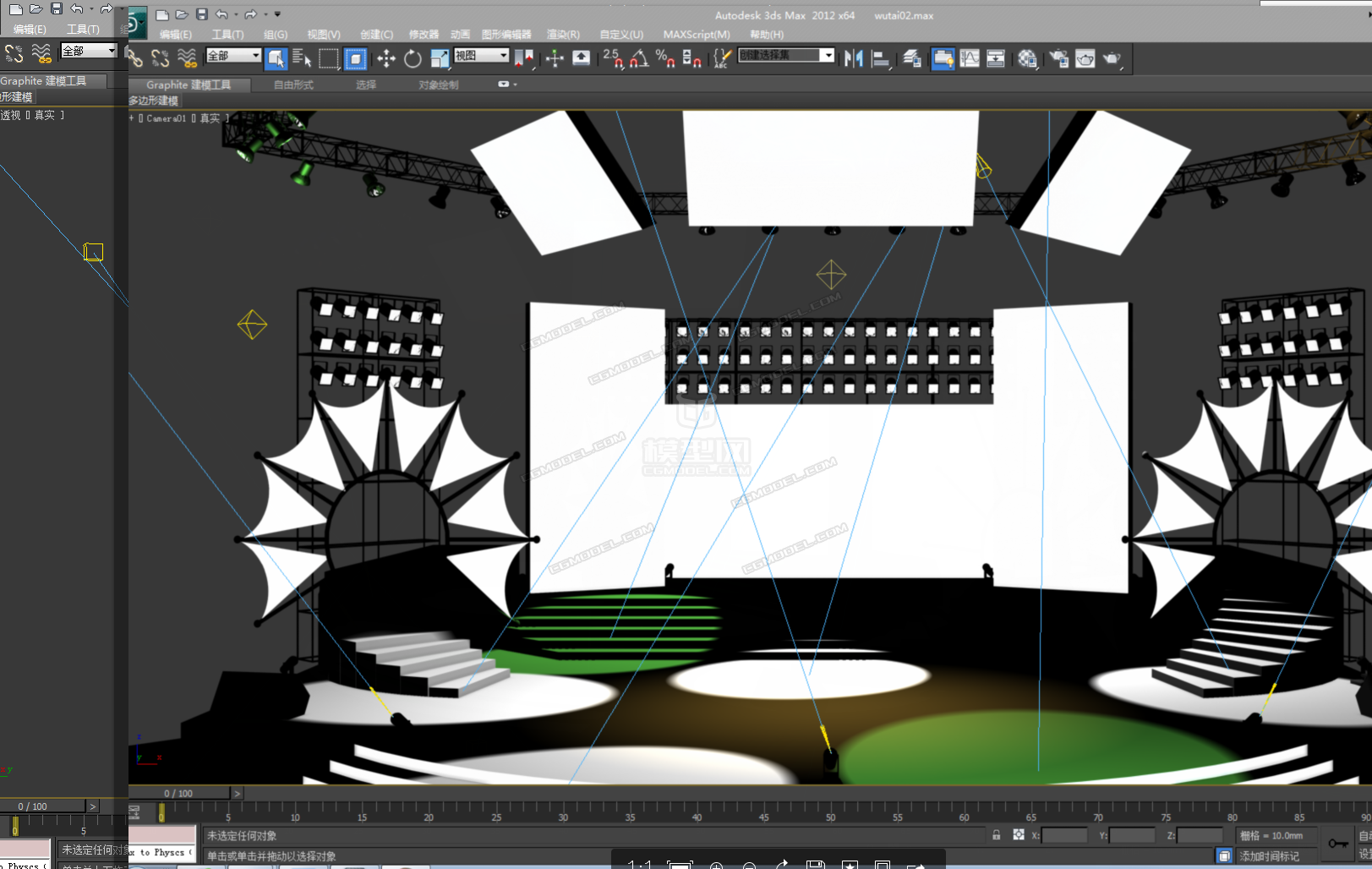
Task: Open the Curve Editor
Action: [970, 58]
